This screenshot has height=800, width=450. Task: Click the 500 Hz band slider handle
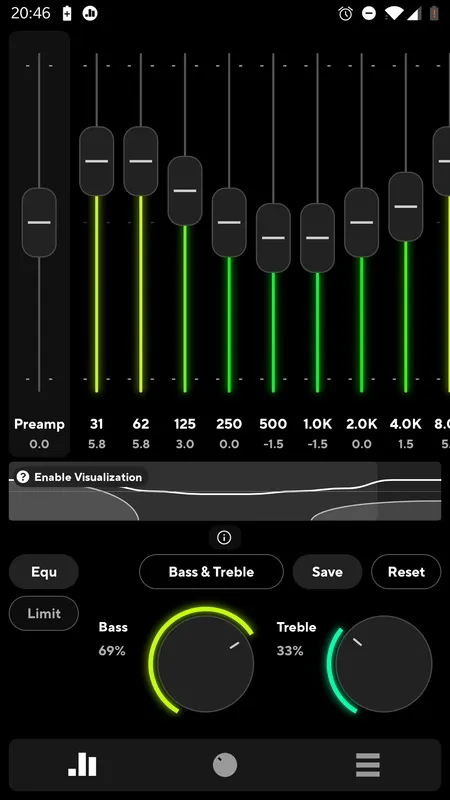coord(273,238)
